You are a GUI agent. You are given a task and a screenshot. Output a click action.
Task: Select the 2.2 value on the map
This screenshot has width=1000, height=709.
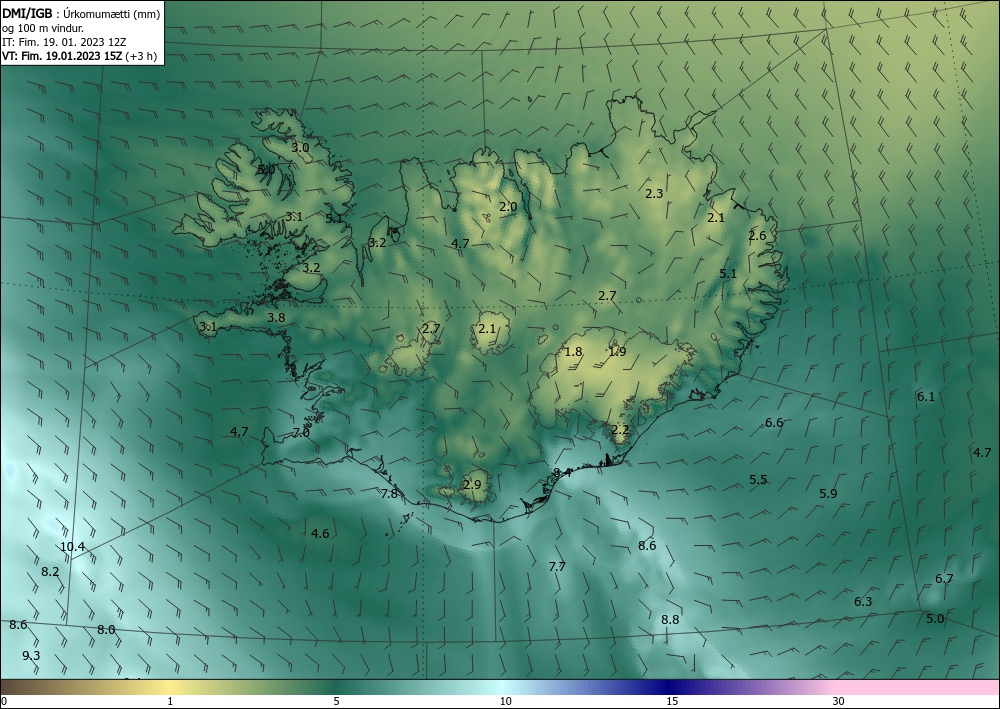point(620,430)
